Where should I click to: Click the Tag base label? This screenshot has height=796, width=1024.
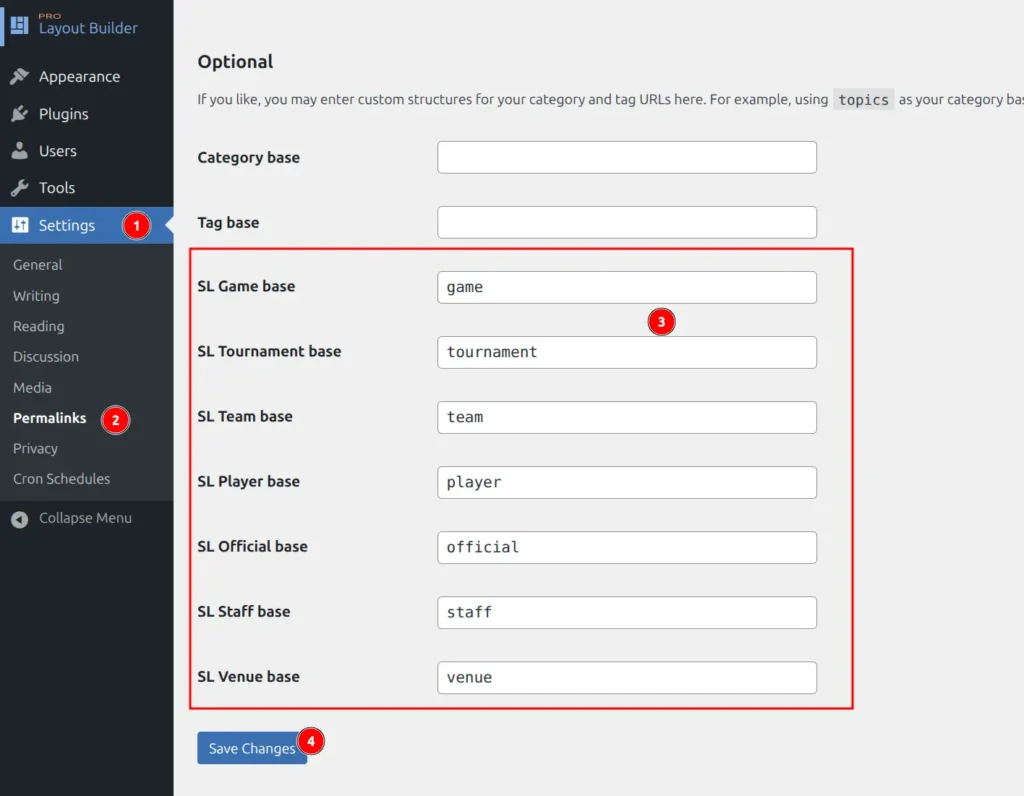(228, 223)
